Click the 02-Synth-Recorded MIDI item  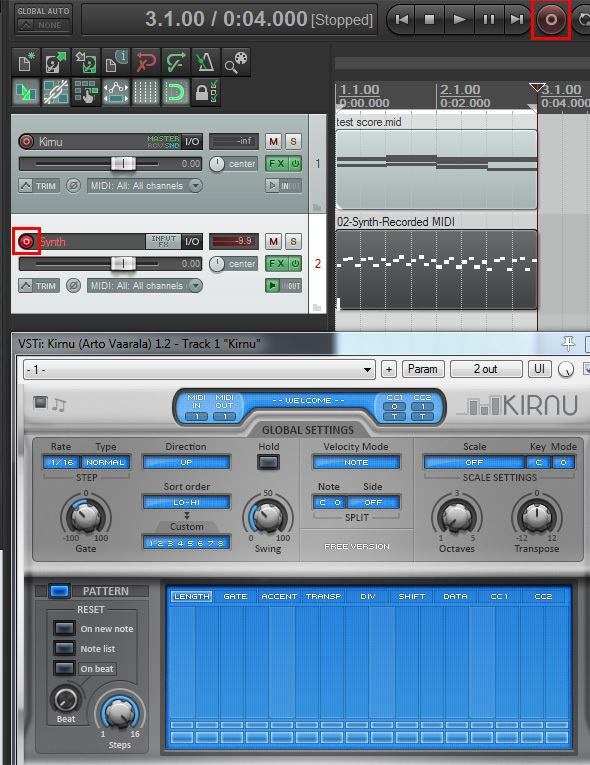click(x=437, y=269)
